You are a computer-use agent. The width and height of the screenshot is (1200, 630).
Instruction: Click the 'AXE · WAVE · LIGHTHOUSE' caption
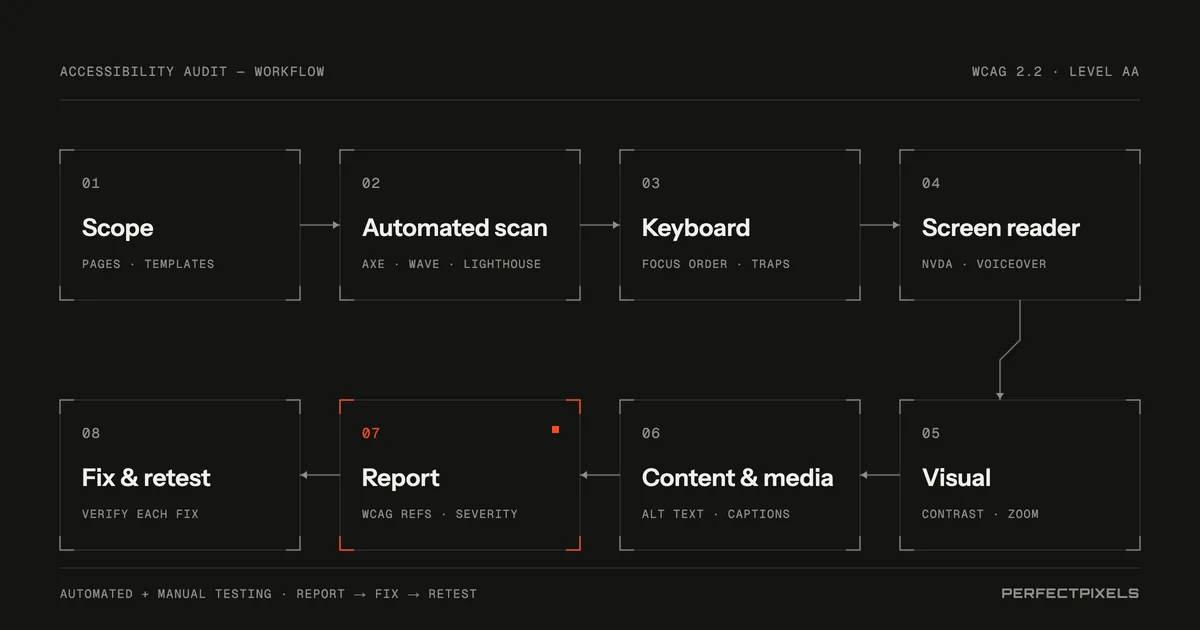(x=451, y=264)
